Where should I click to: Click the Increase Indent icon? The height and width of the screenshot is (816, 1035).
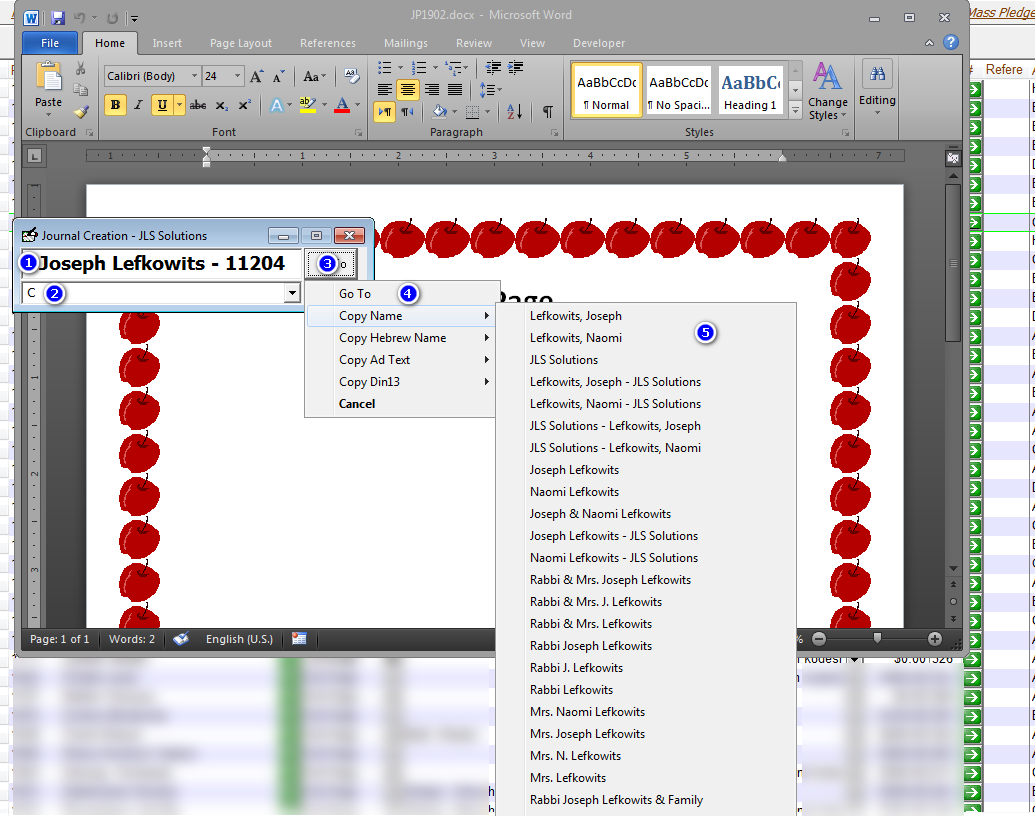[516, 67]
